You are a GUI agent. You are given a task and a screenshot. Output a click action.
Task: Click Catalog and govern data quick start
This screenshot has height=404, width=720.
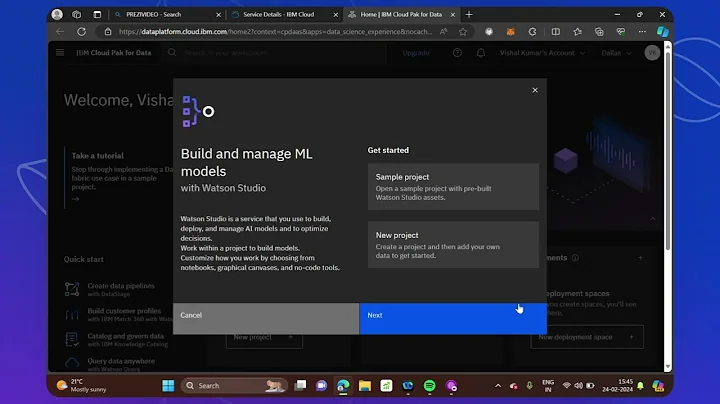click(117, 340)
